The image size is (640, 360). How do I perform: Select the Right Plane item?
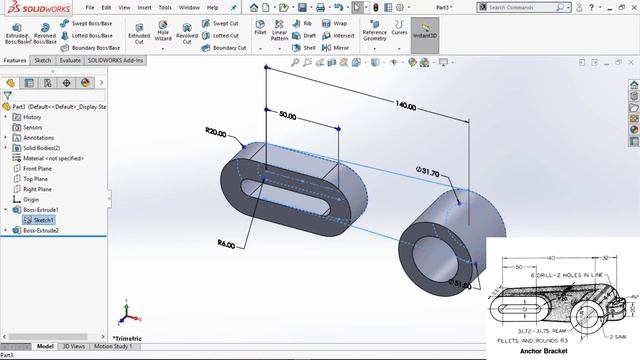point(33,189)
